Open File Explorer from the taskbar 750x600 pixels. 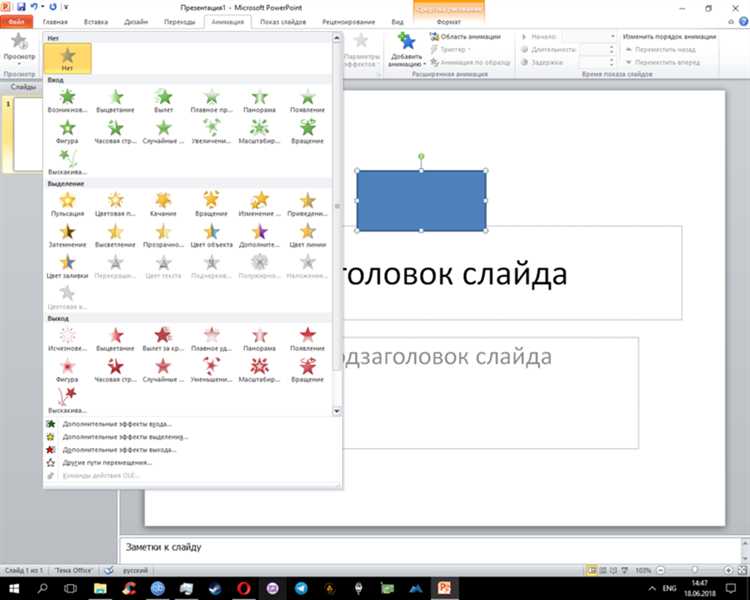100,588
